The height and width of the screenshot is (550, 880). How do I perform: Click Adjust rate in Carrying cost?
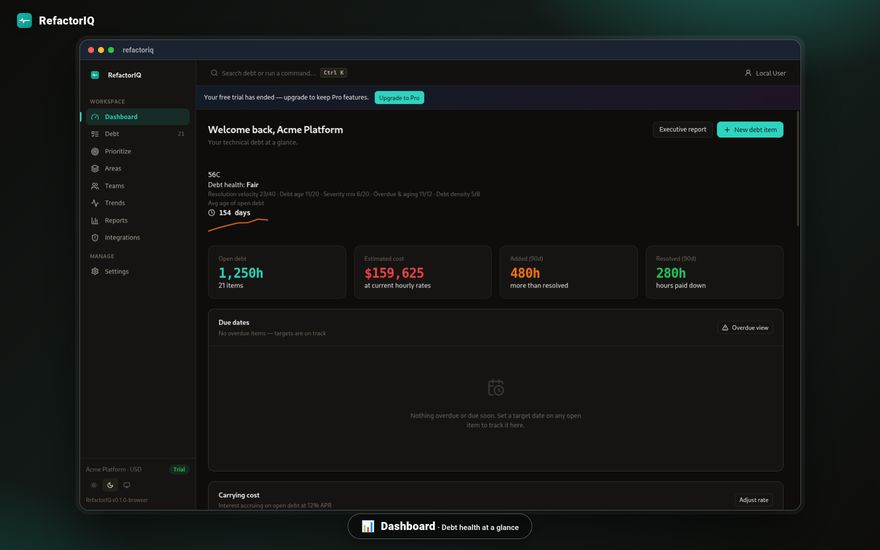click(754, 500)
